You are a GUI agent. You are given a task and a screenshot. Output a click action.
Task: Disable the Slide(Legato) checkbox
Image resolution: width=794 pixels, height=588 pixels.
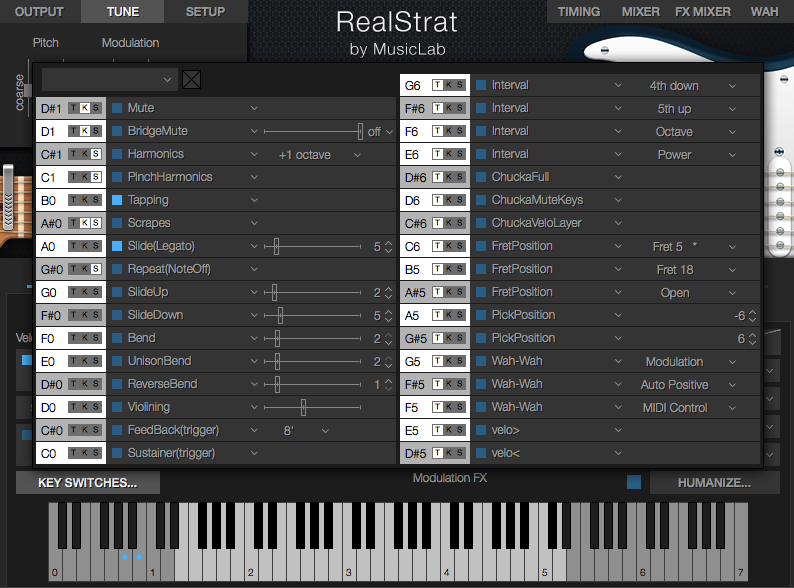pyautogui.click(x=117, y=246)
